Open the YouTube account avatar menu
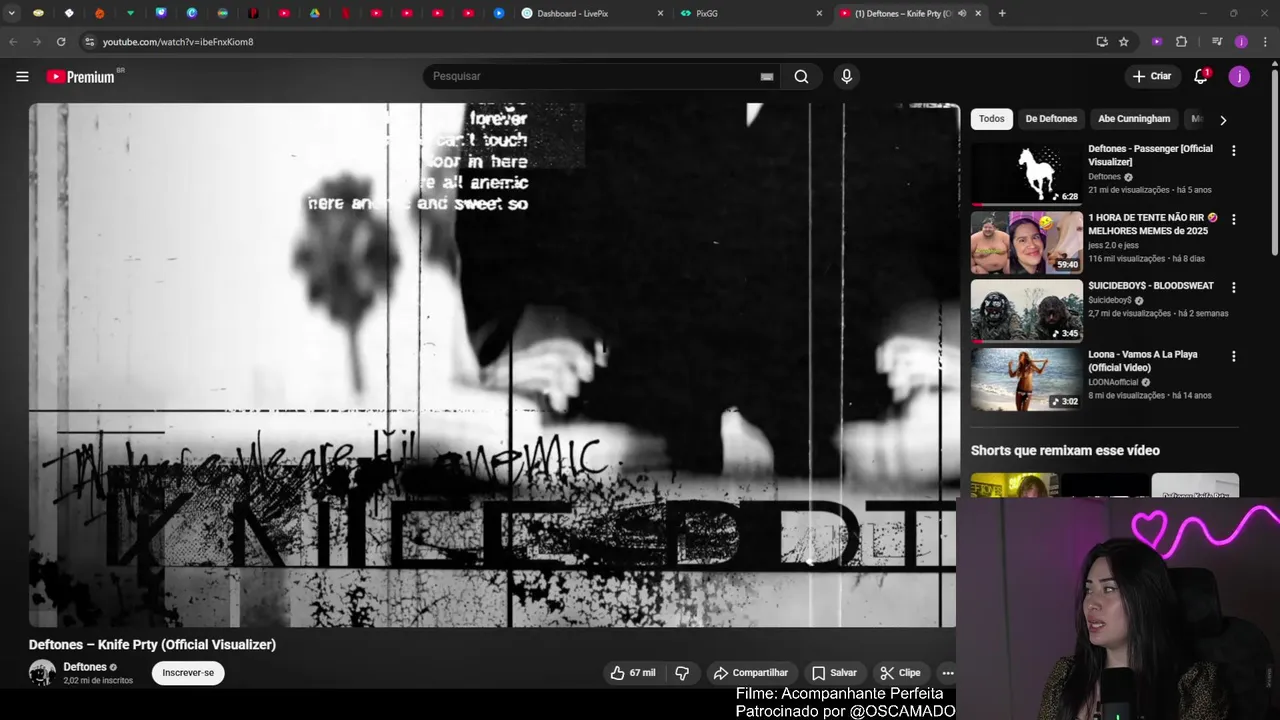This screenshot has height=720, width=1280. pyautogui.click(x=1239, y=76)
